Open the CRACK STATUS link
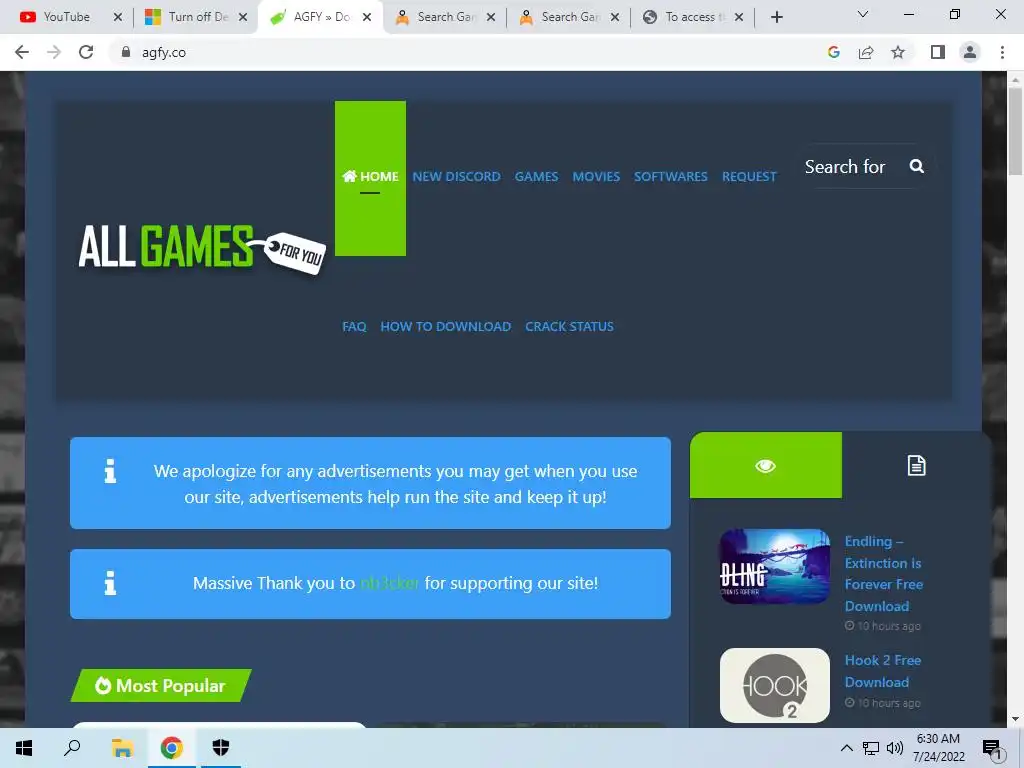 pos(569,327)
